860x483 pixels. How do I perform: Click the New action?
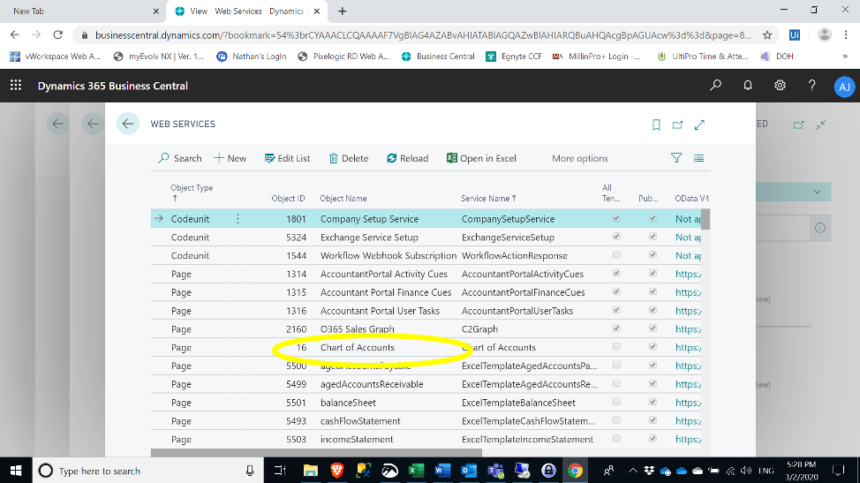tap(230, 158)
